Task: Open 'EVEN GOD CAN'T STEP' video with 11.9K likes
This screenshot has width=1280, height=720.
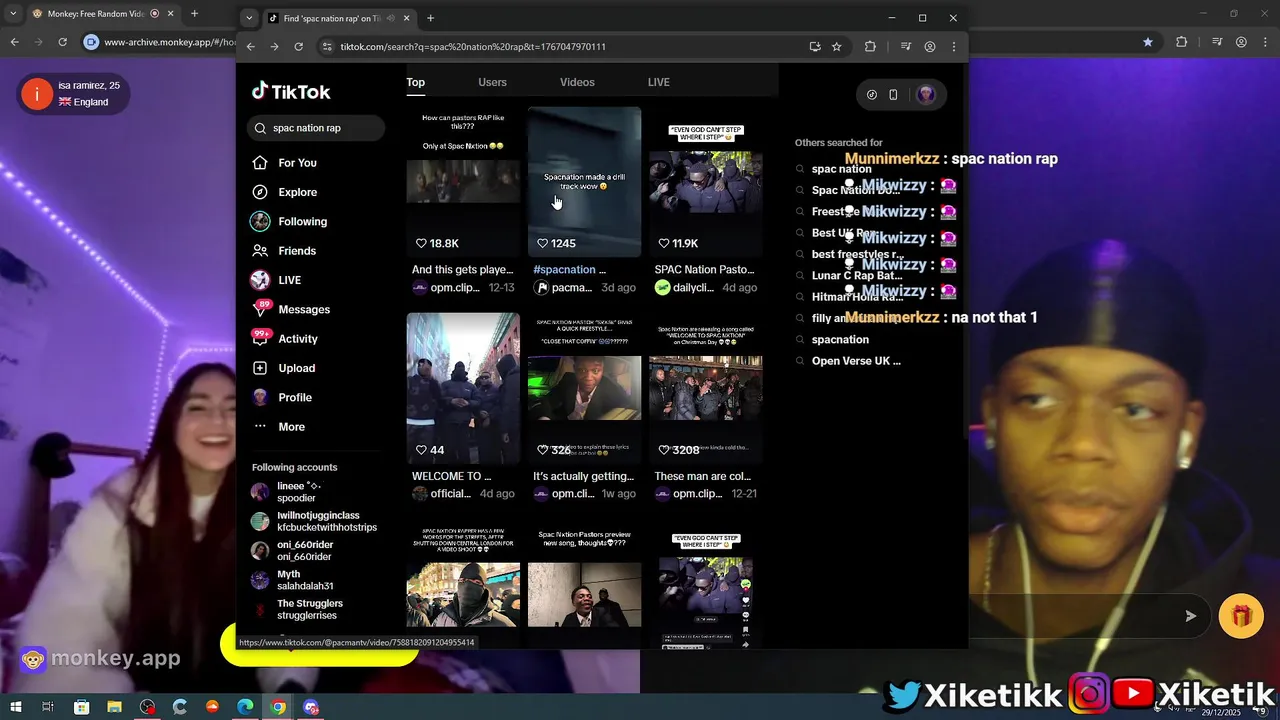Action: 705,182
